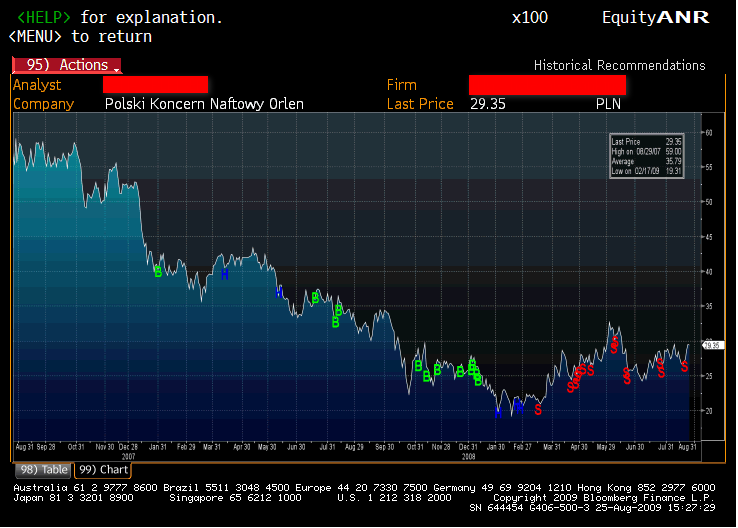Click the Last Price value 29.35 in the header
This screenshot has width=738, height=528.
click(488, 104)
